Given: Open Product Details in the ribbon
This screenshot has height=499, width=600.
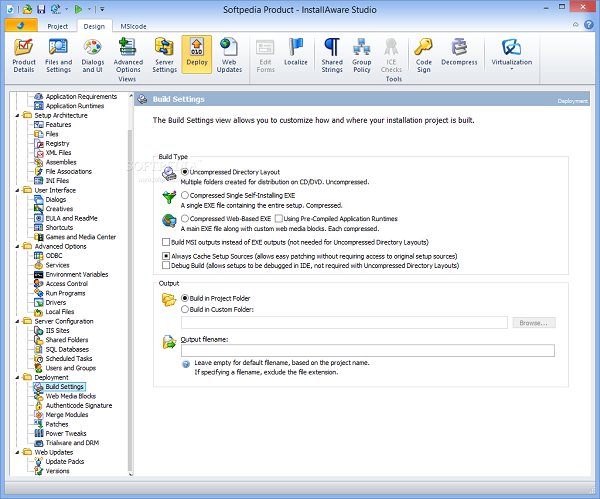Looking at the screenshot, I should tap(24, 56).
